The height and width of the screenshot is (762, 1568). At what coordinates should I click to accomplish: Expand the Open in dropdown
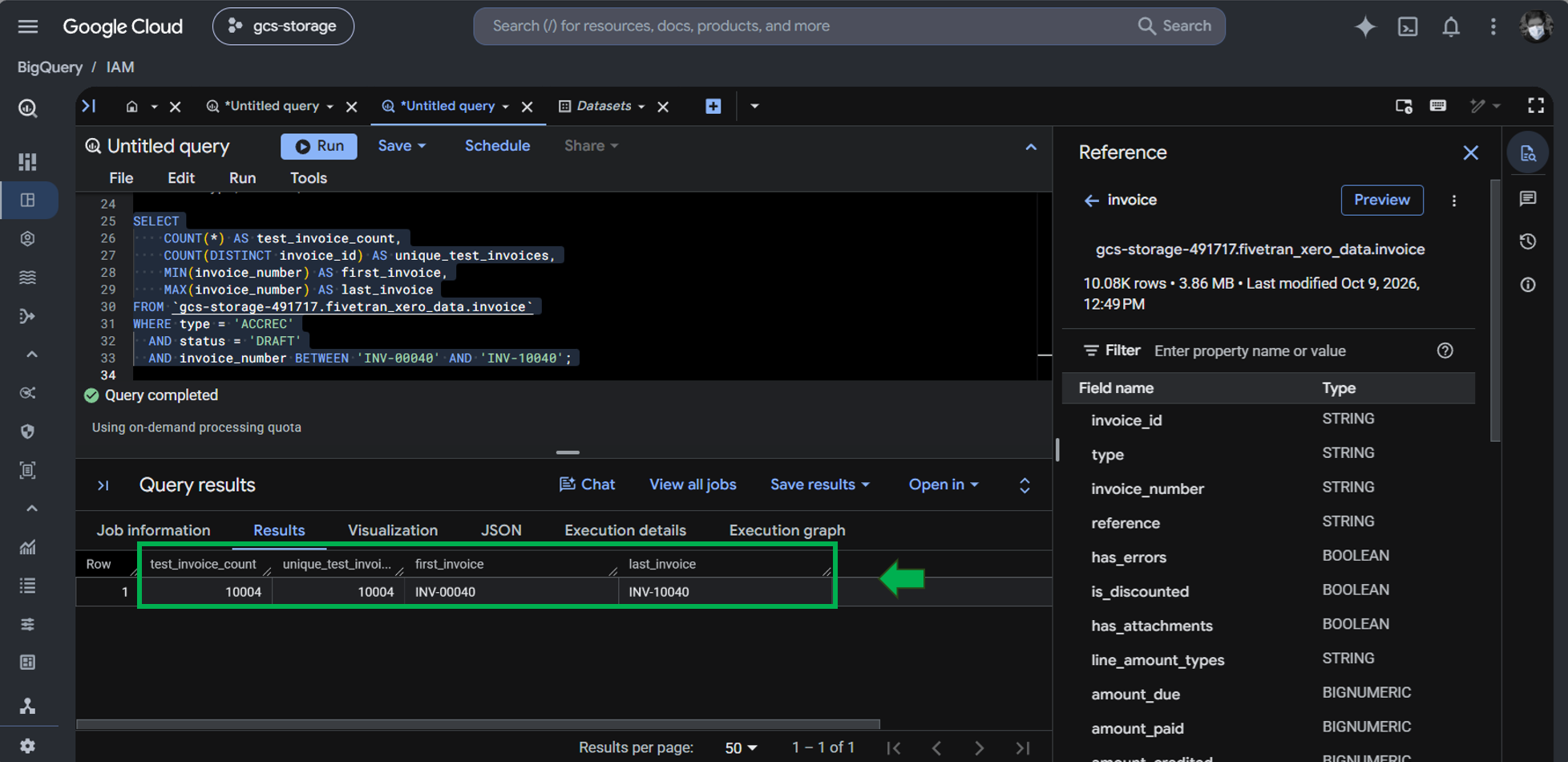(943, 484)
